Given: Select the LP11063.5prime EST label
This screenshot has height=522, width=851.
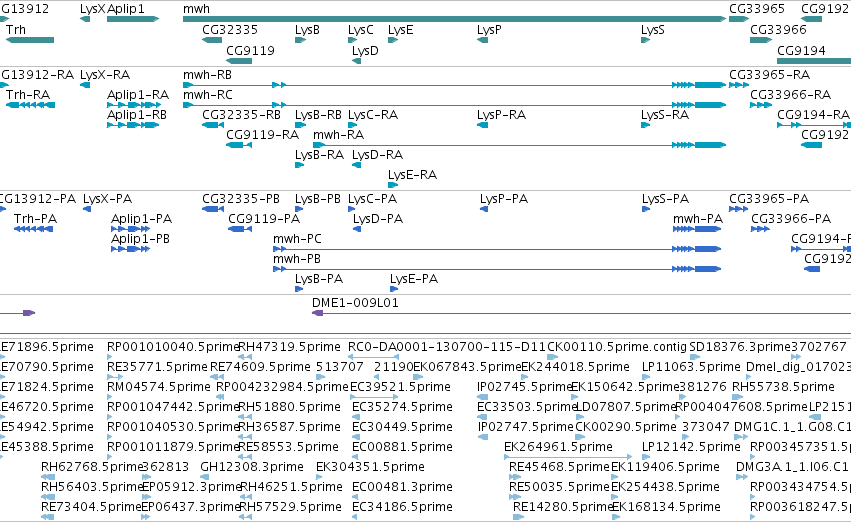Looking at the screenshot, I should (x=691, y=367).
